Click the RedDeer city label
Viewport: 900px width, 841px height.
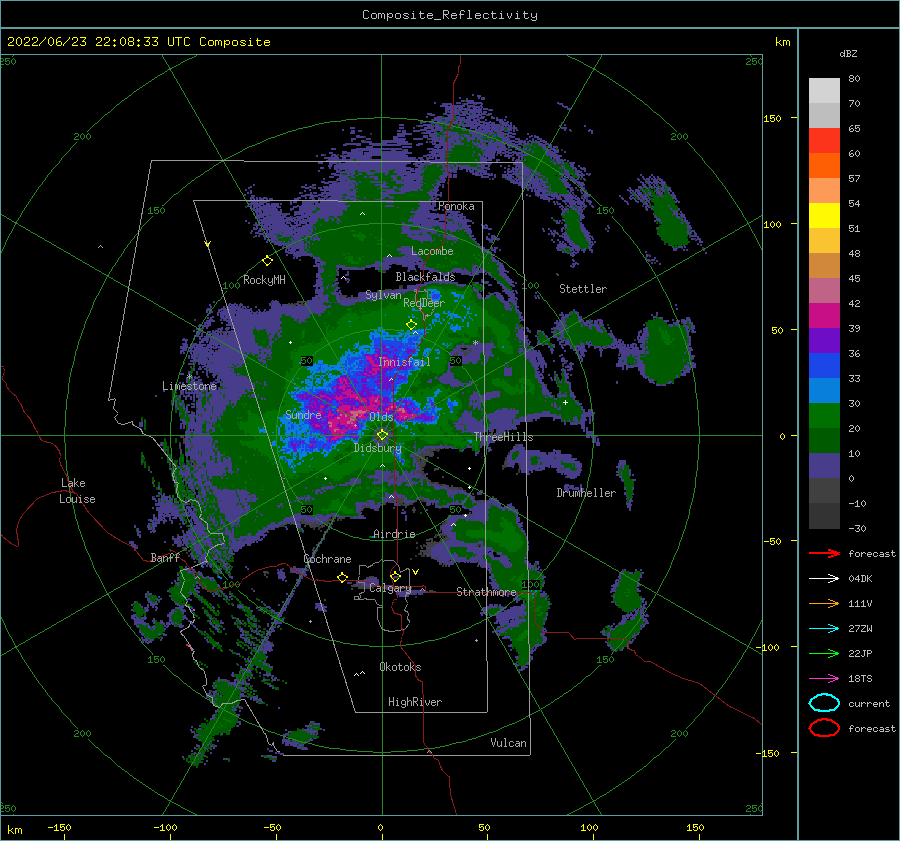pos(424,303)
